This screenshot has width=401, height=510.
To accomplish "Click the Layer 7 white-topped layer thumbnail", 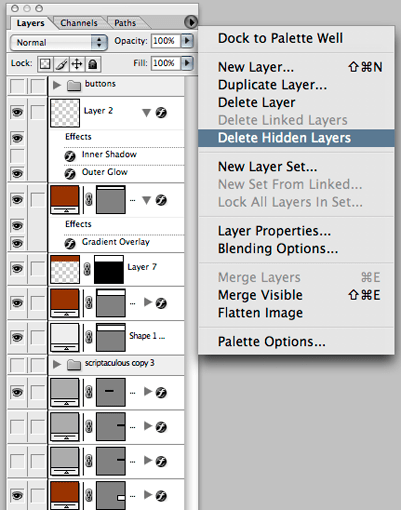I will click(65, 269).
